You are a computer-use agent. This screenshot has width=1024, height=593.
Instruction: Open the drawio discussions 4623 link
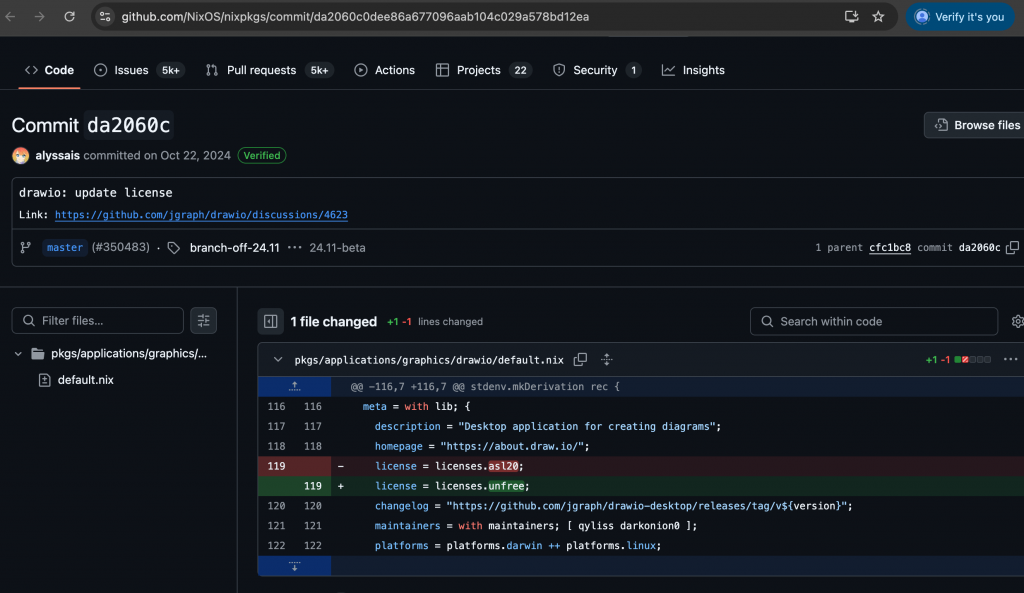201,215
